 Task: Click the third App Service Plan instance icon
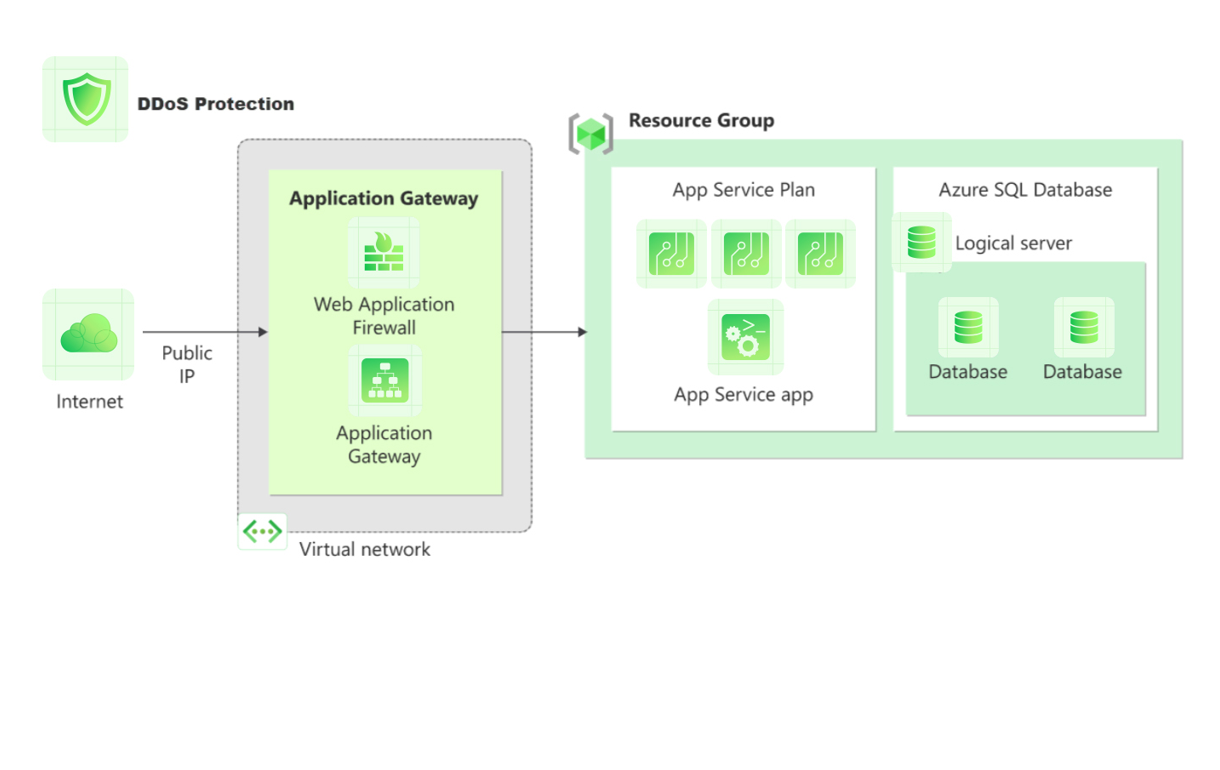point(820,254)
